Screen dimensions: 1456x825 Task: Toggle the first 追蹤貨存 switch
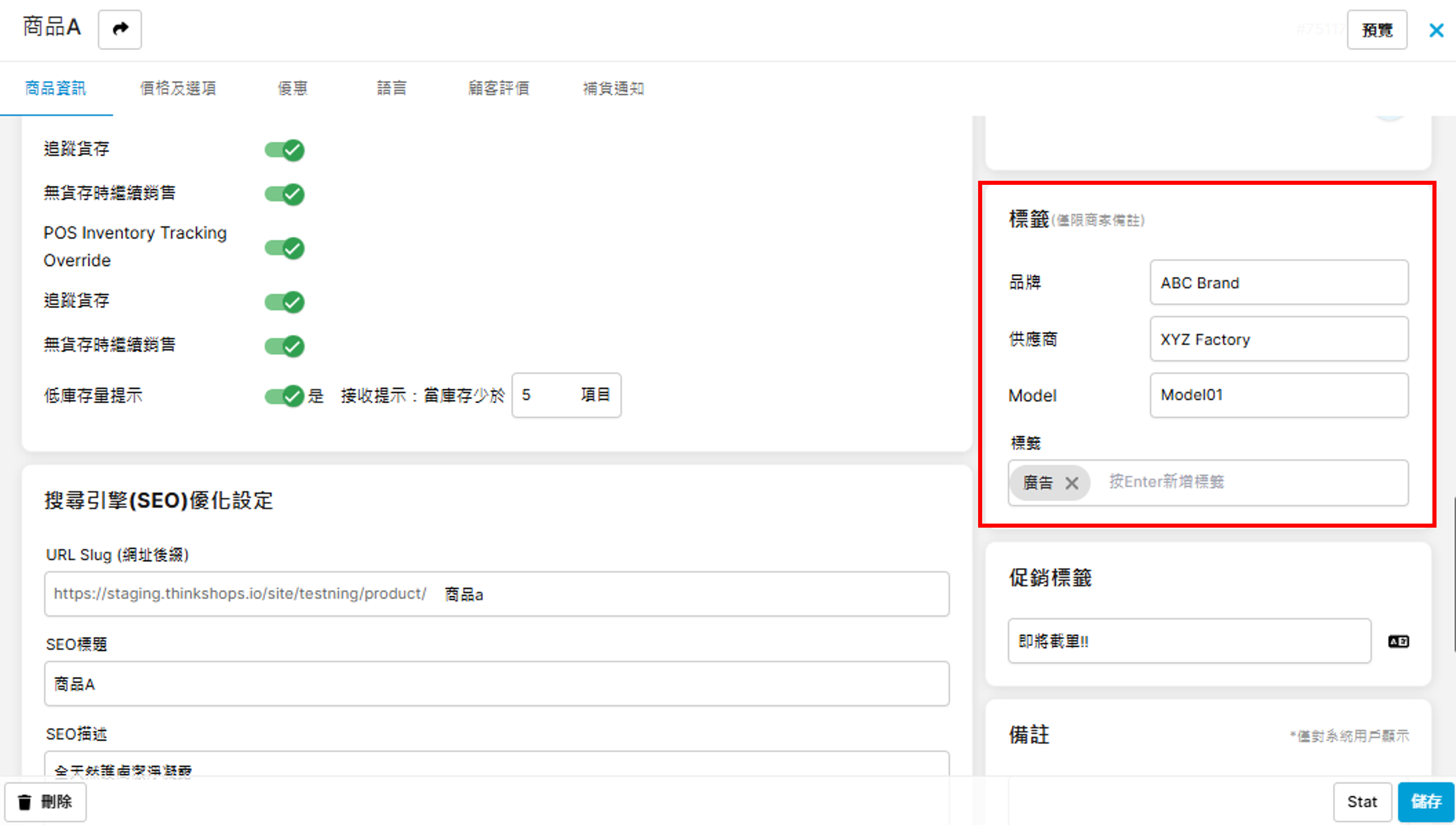[x=284, y=150]
